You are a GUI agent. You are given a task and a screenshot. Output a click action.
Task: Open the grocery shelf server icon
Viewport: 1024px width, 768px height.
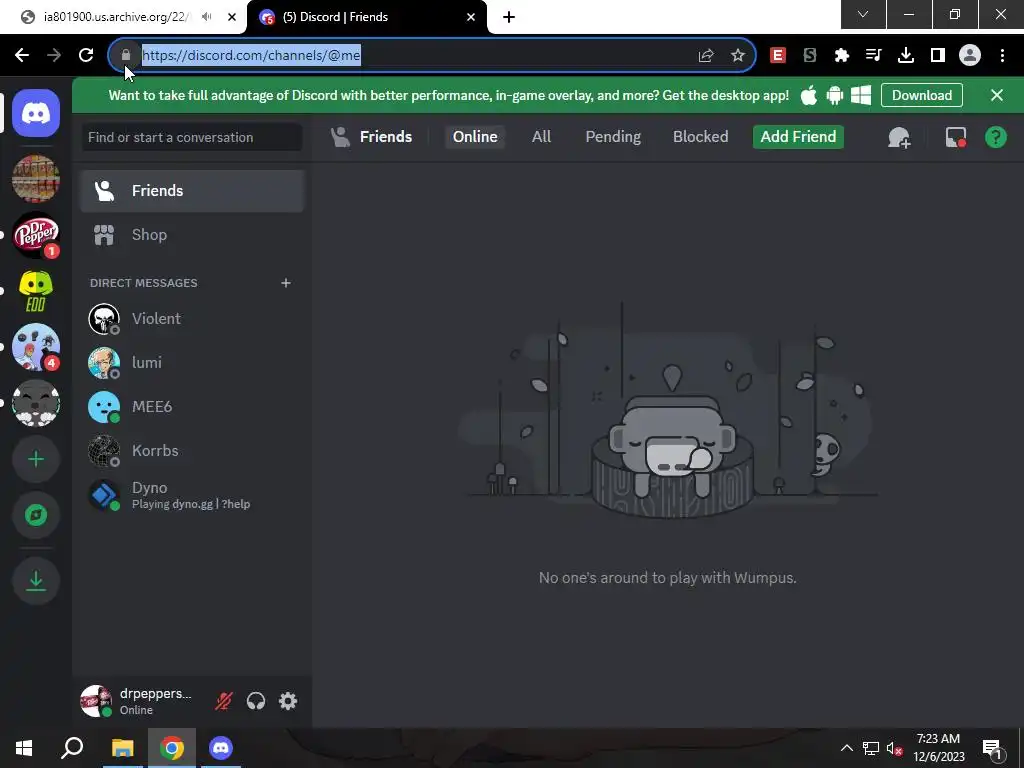click(36, 178)
